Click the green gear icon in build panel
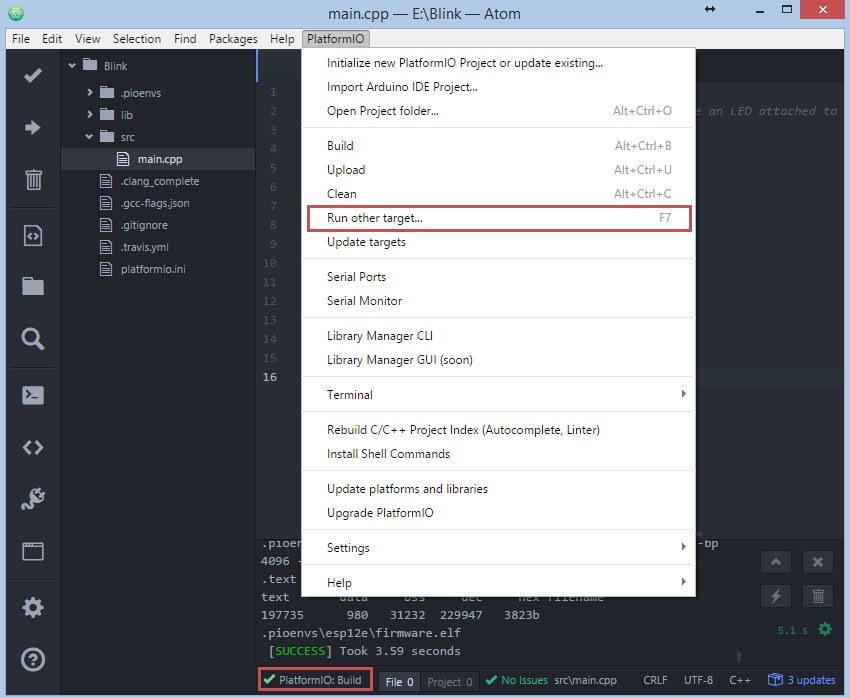This screenshot has width=850, height=698. click(825, 630)
